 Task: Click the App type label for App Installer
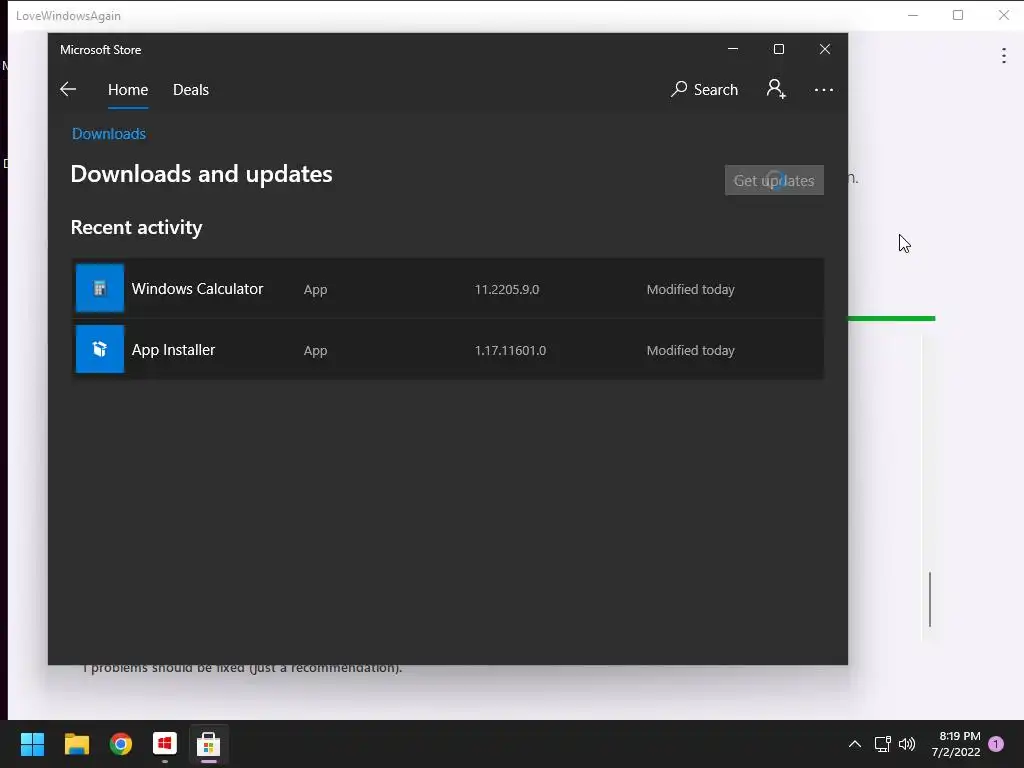(x=315, y=351)
